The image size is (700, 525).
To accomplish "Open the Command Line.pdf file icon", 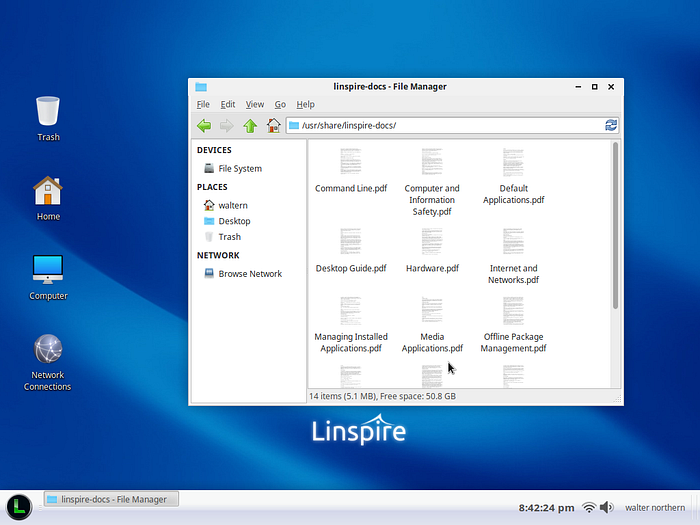I will 351,161.
